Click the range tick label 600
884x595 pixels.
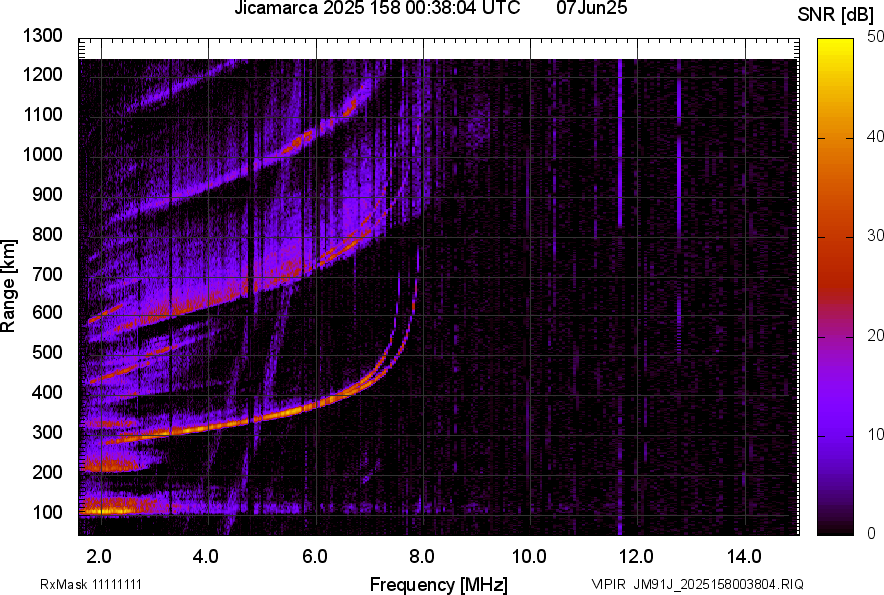(47, 312)
